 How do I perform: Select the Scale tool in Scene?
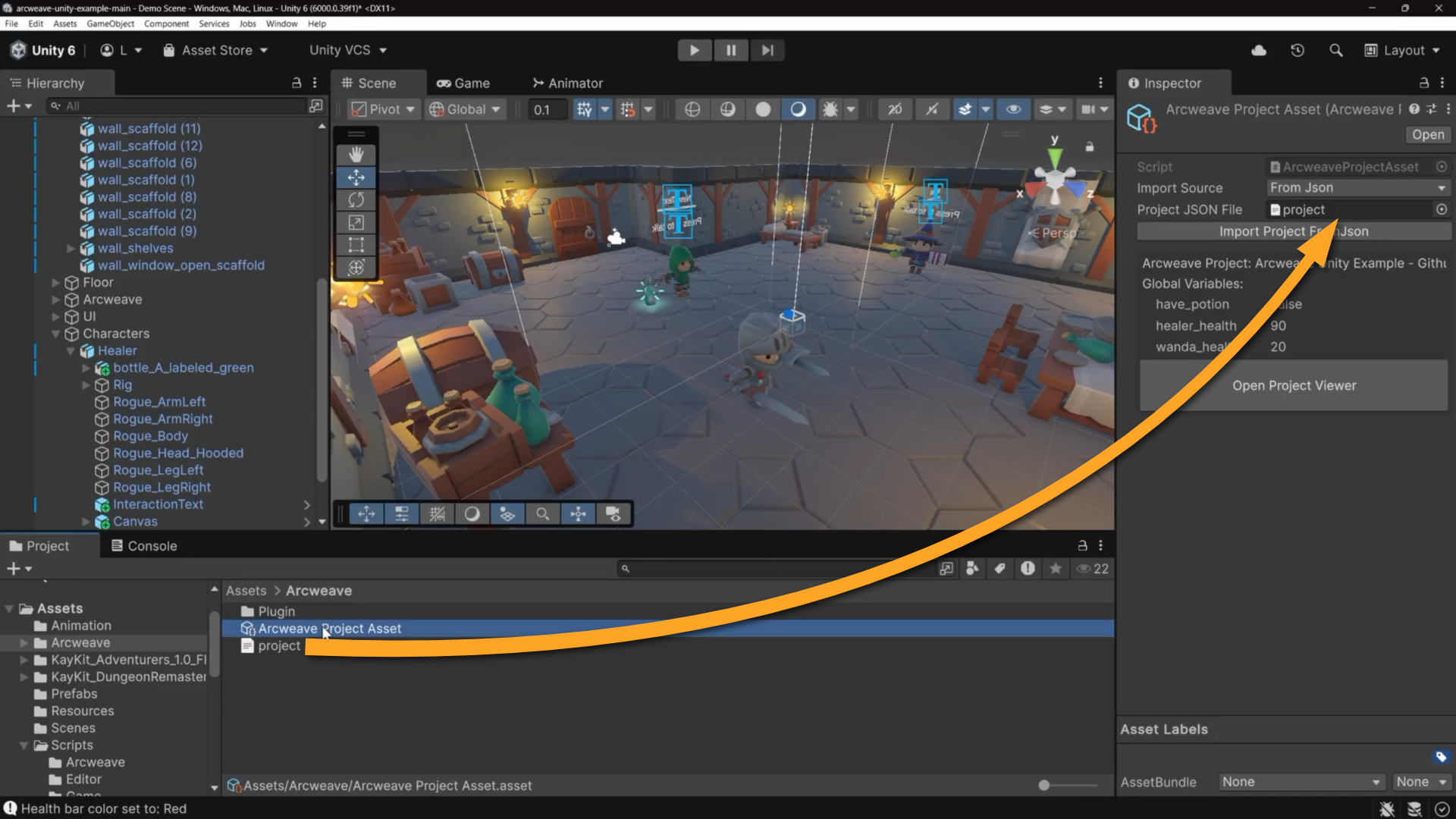[356, 222]
